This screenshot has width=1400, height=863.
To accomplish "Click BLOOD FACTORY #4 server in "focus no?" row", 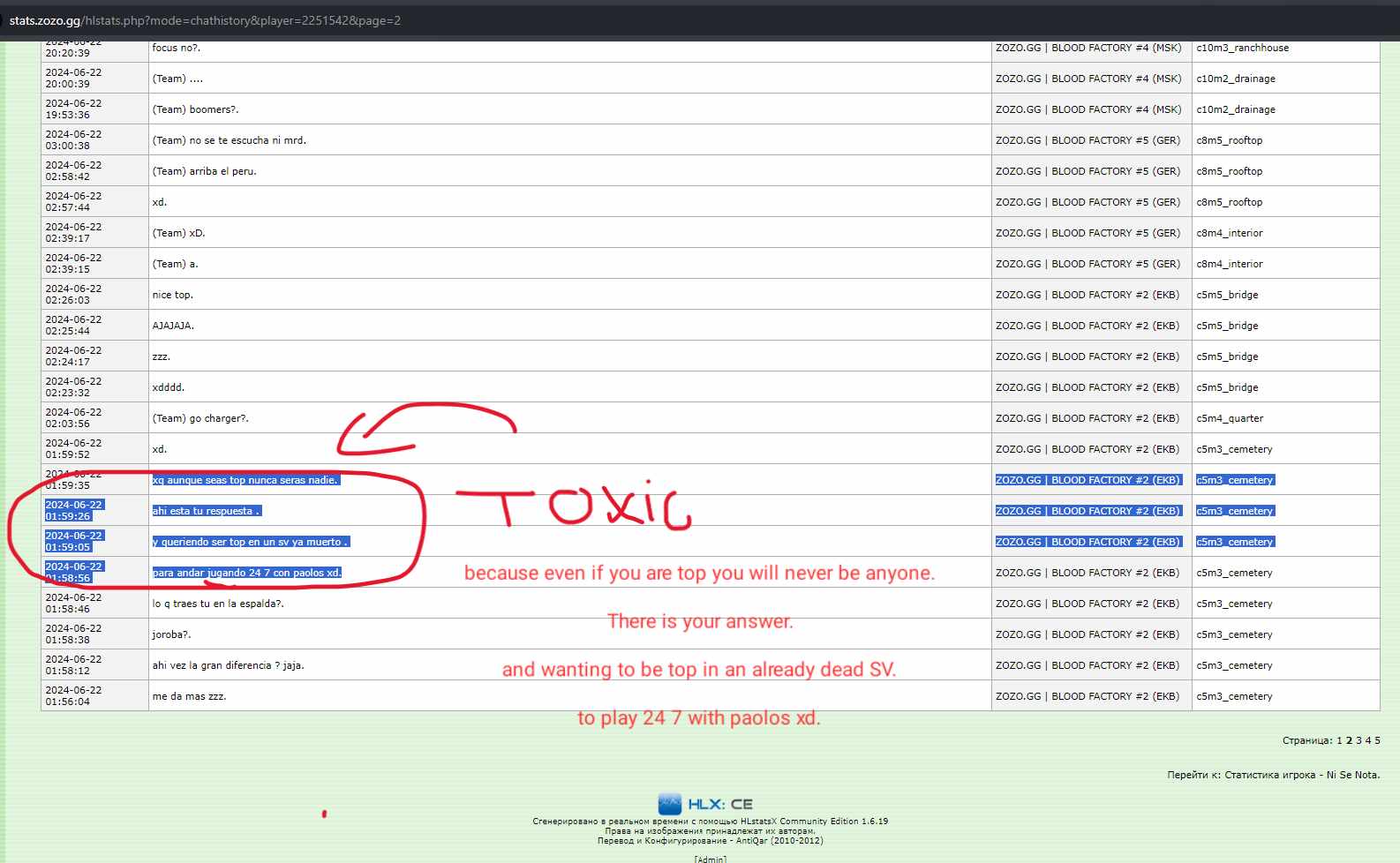I will [x=1088, y=48].
